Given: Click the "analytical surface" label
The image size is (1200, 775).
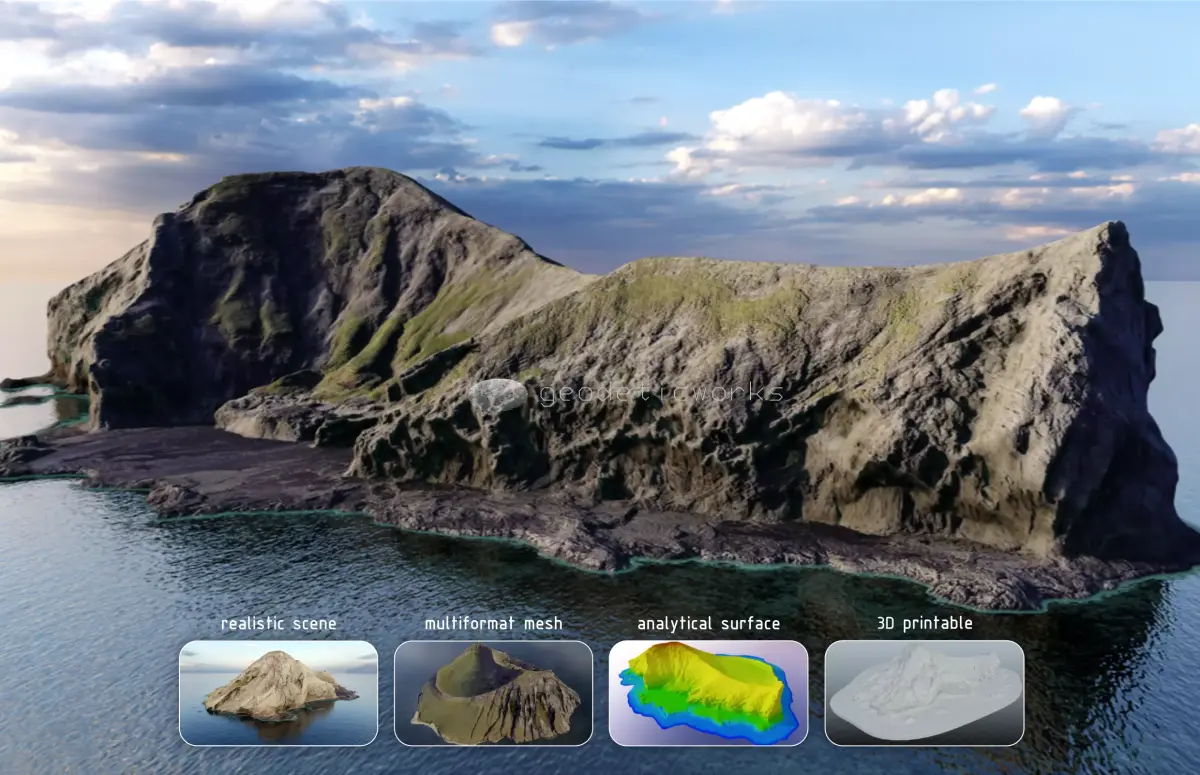Looking at the screenshot, I should tap(709, 624).
